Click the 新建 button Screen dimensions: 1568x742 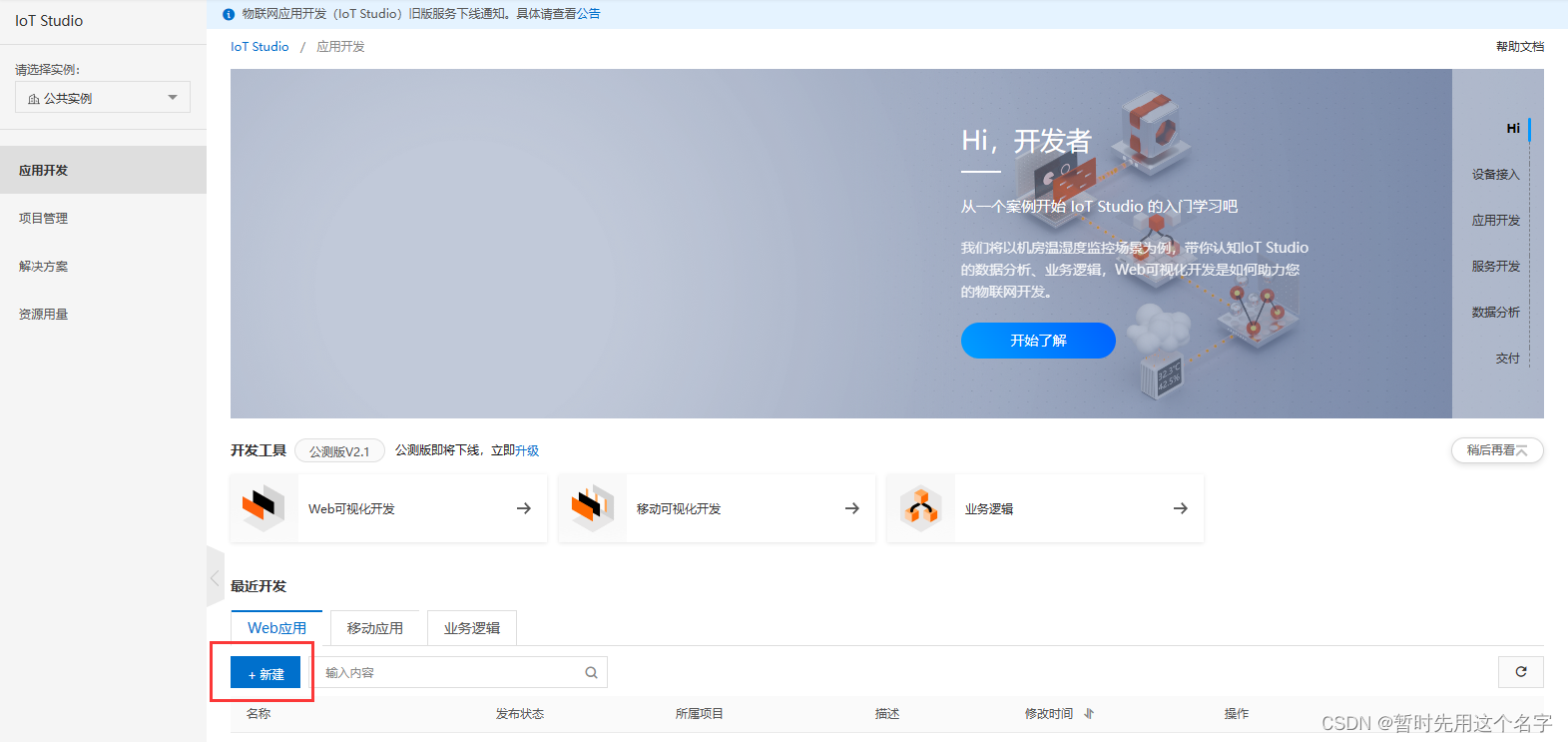[x=265, y=673]
